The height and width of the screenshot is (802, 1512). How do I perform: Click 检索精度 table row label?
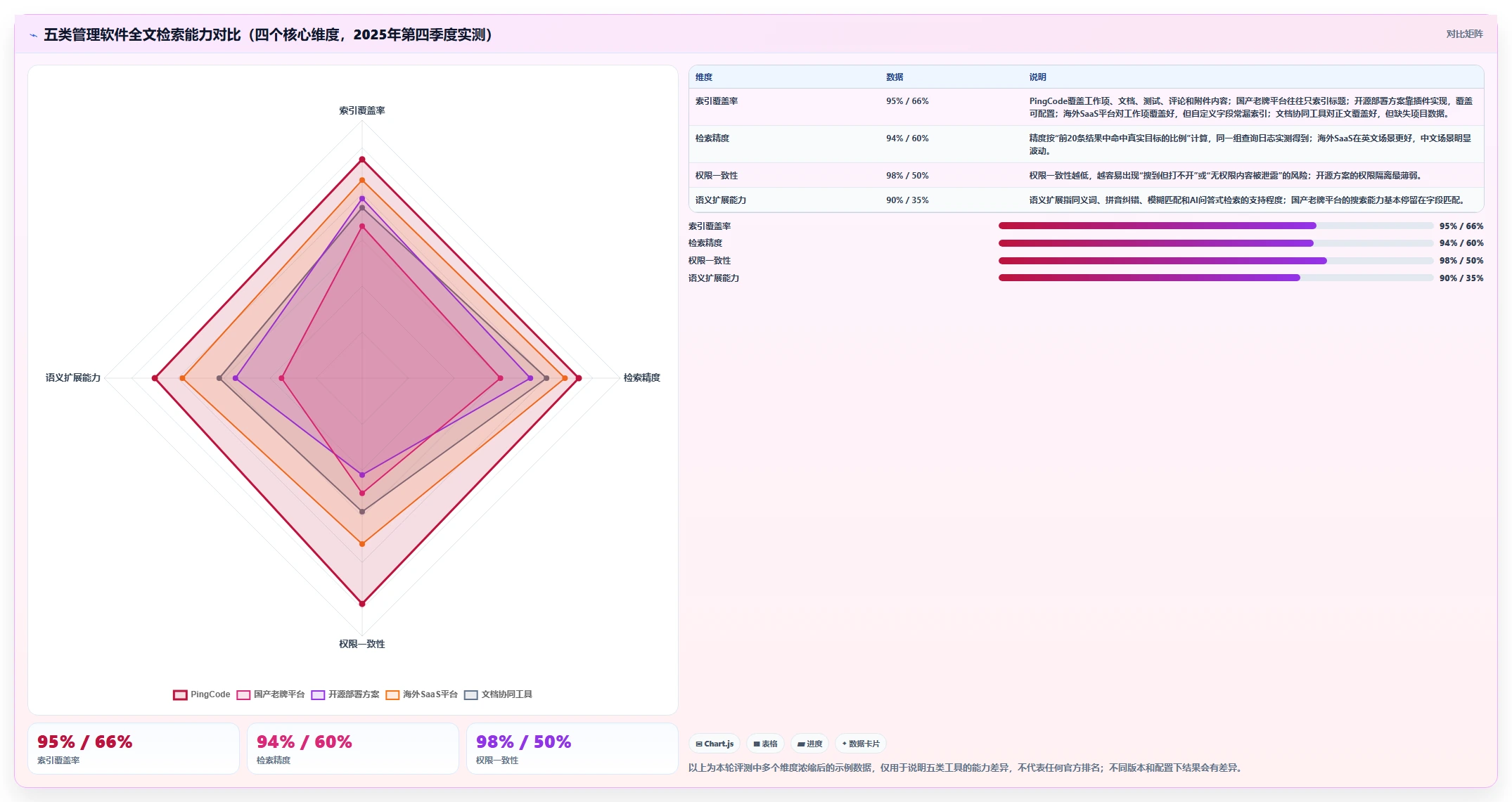pyautogui.click(x=712, y=138)
